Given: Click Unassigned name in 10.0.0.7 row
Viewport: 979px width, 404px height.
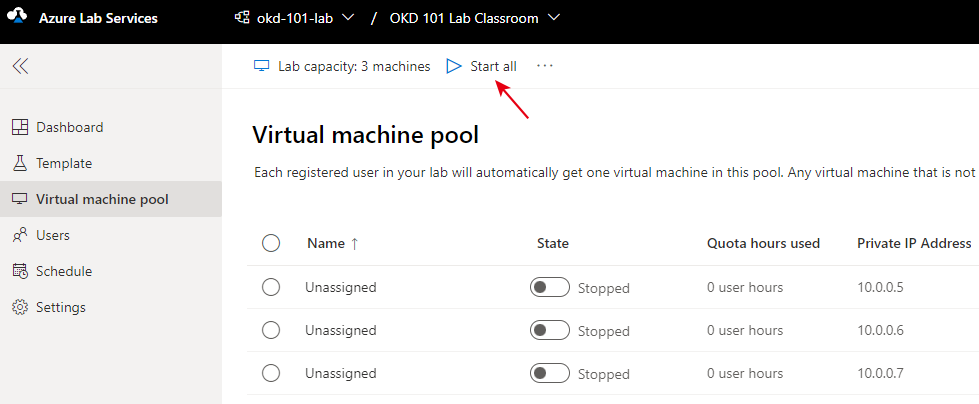Looking at the screenshot, I should (x=340, y=373).
